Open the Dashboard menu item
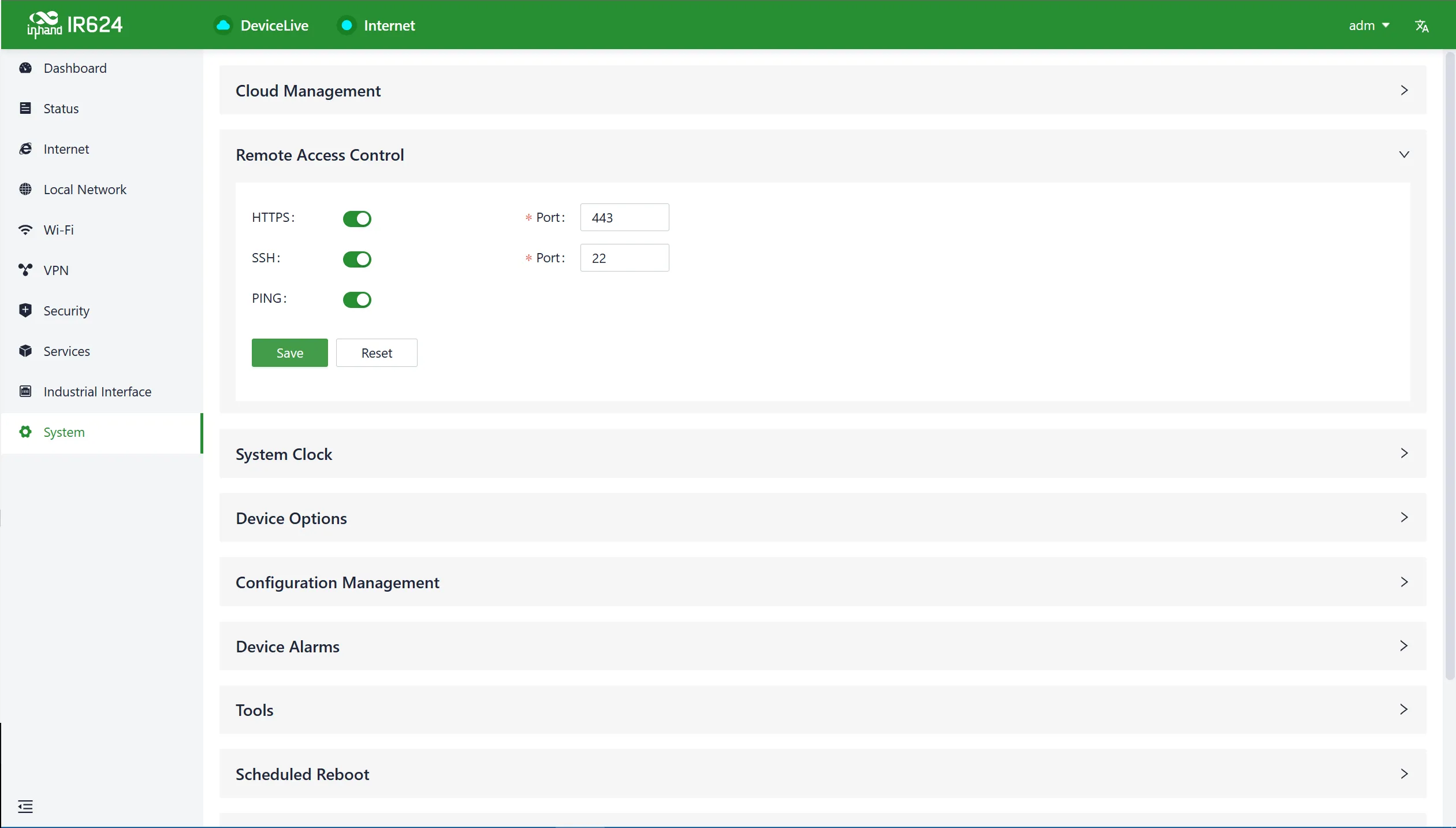 [102, 68]
